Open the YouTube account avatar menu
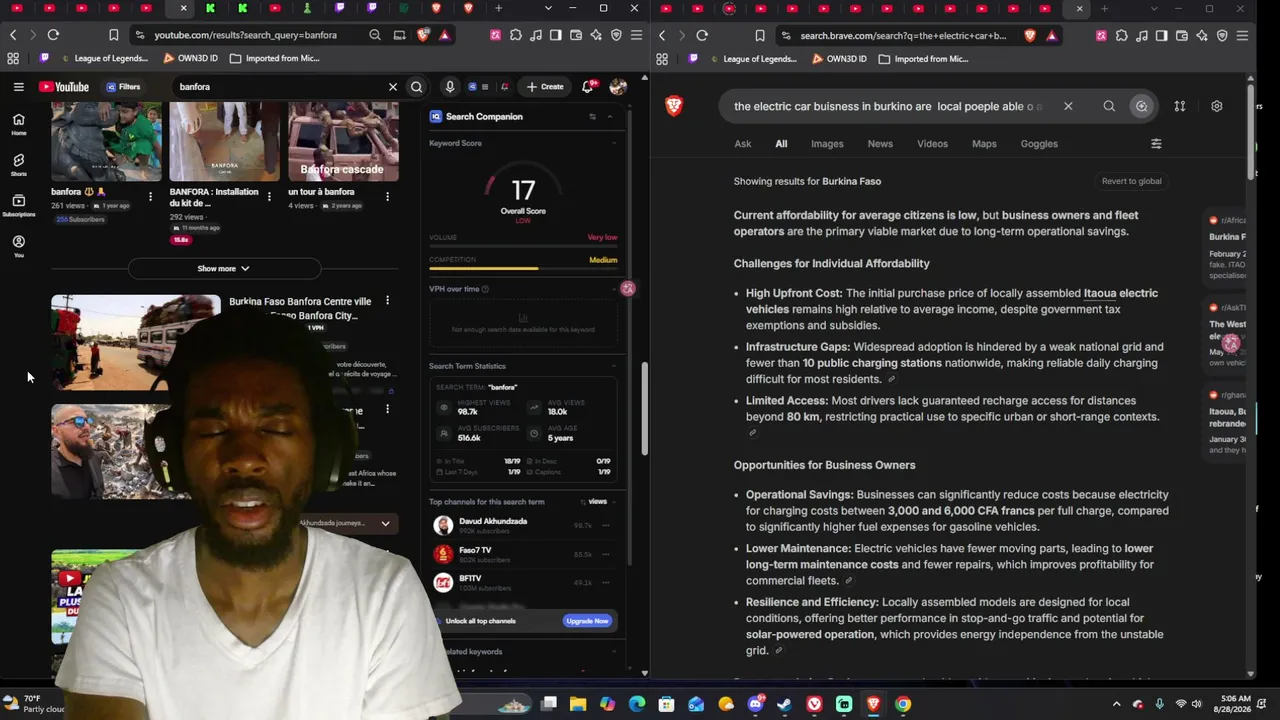Screen dimensions: 1280x720 [x=618, y=87]
